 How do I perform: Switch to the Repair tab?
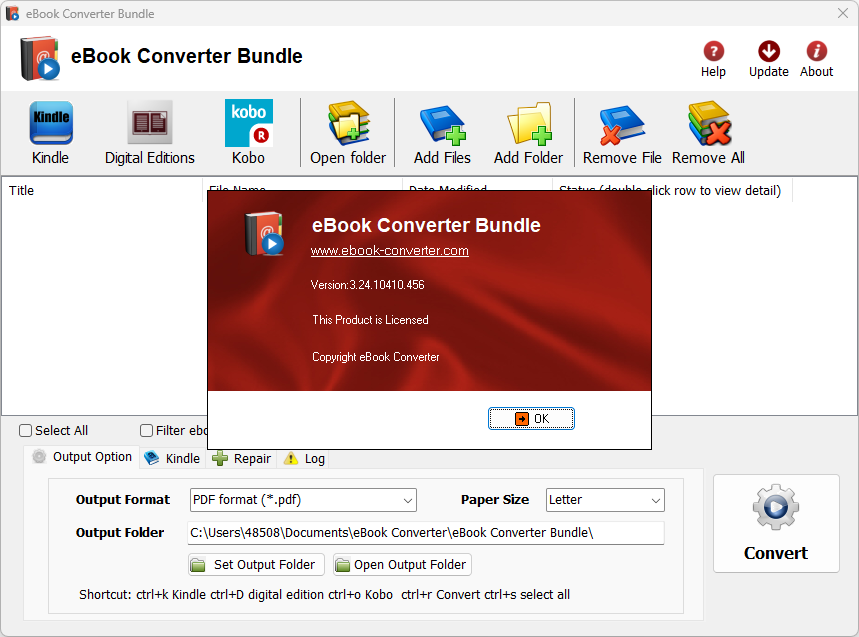(242, 458)
